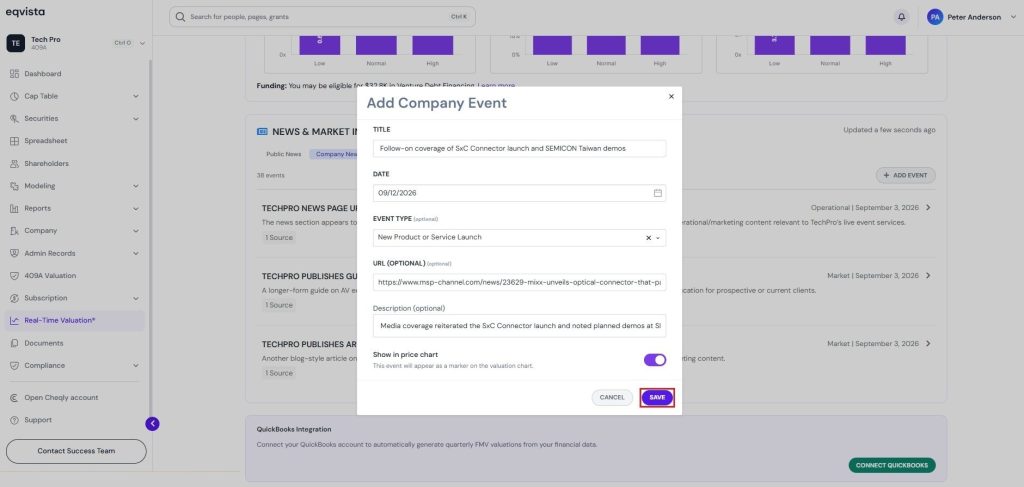
Task: Expand the Cap Table menu chevron
Action: coord(136,96)
